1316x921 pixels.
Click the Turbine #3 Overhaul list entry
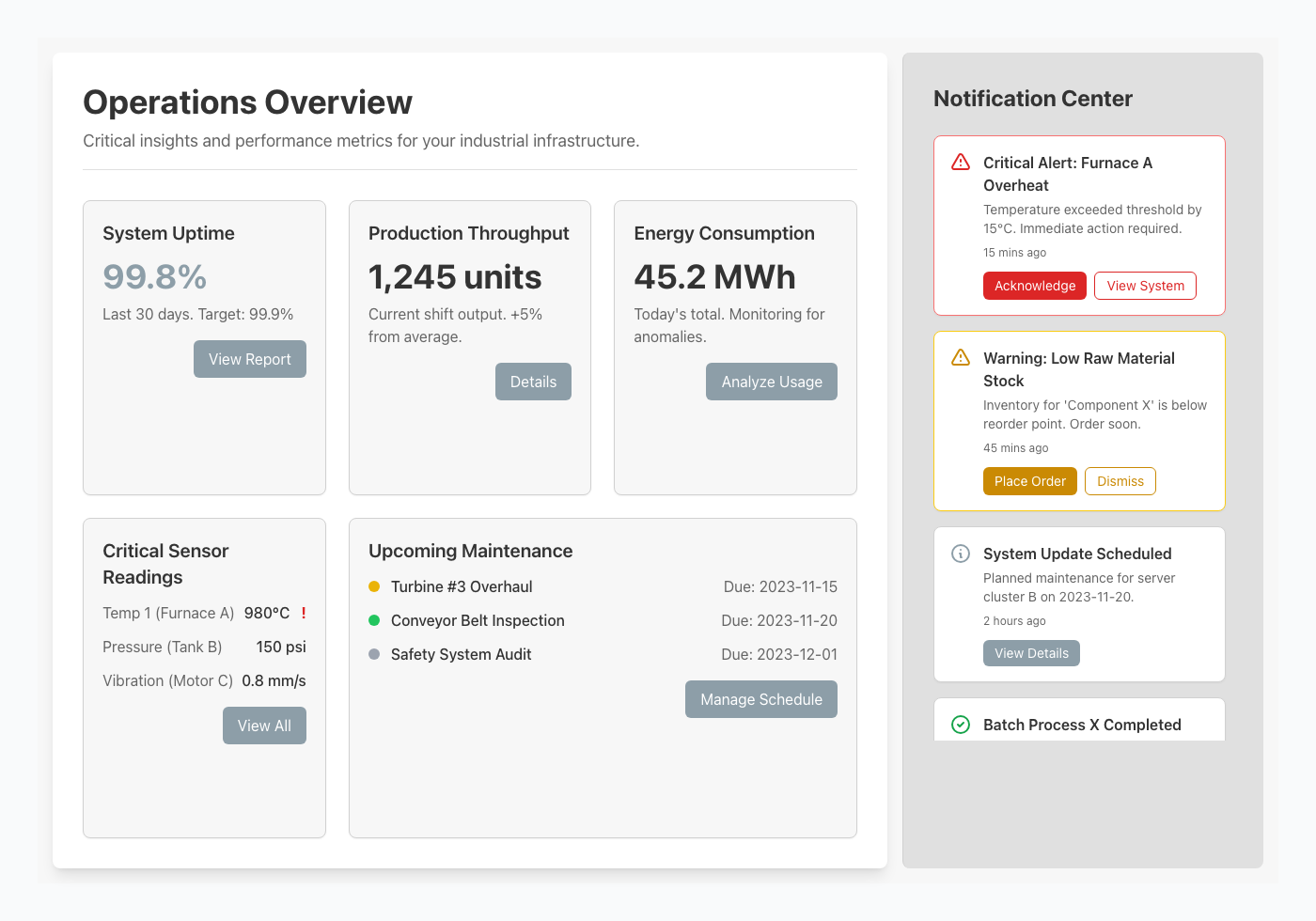coord(461,585)
